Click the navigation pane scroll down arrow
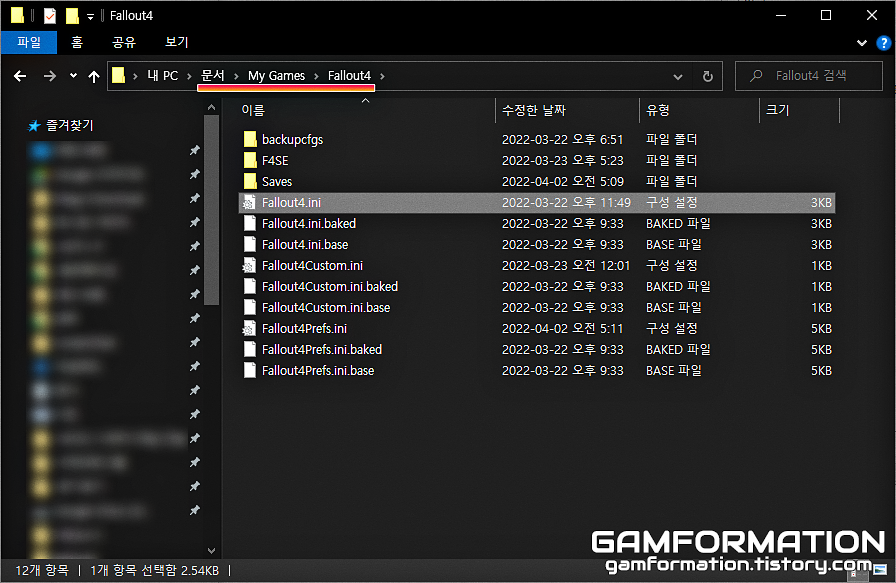The image size is (896, 583). tap(211, 551)
